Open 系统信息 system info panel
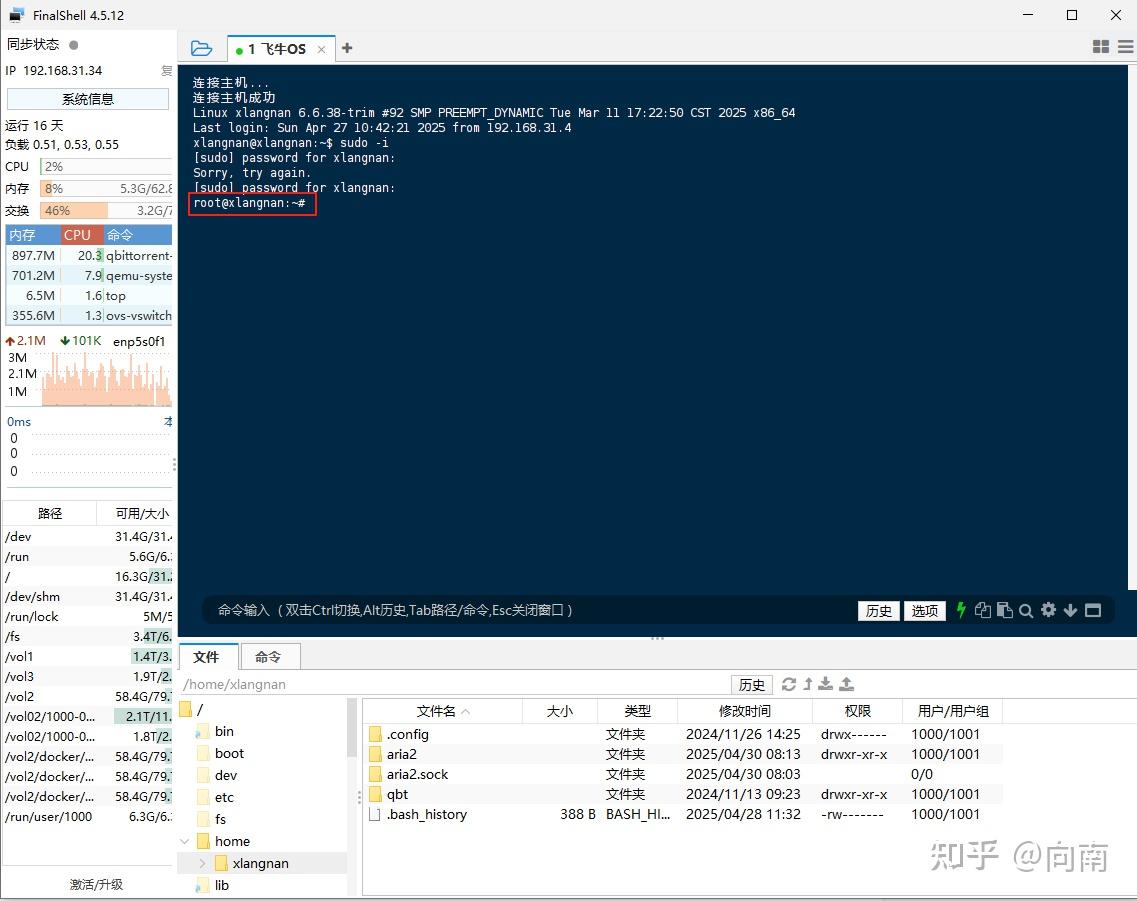The image size is (1137, 901). pyautogui.click(x=87, y=97)
